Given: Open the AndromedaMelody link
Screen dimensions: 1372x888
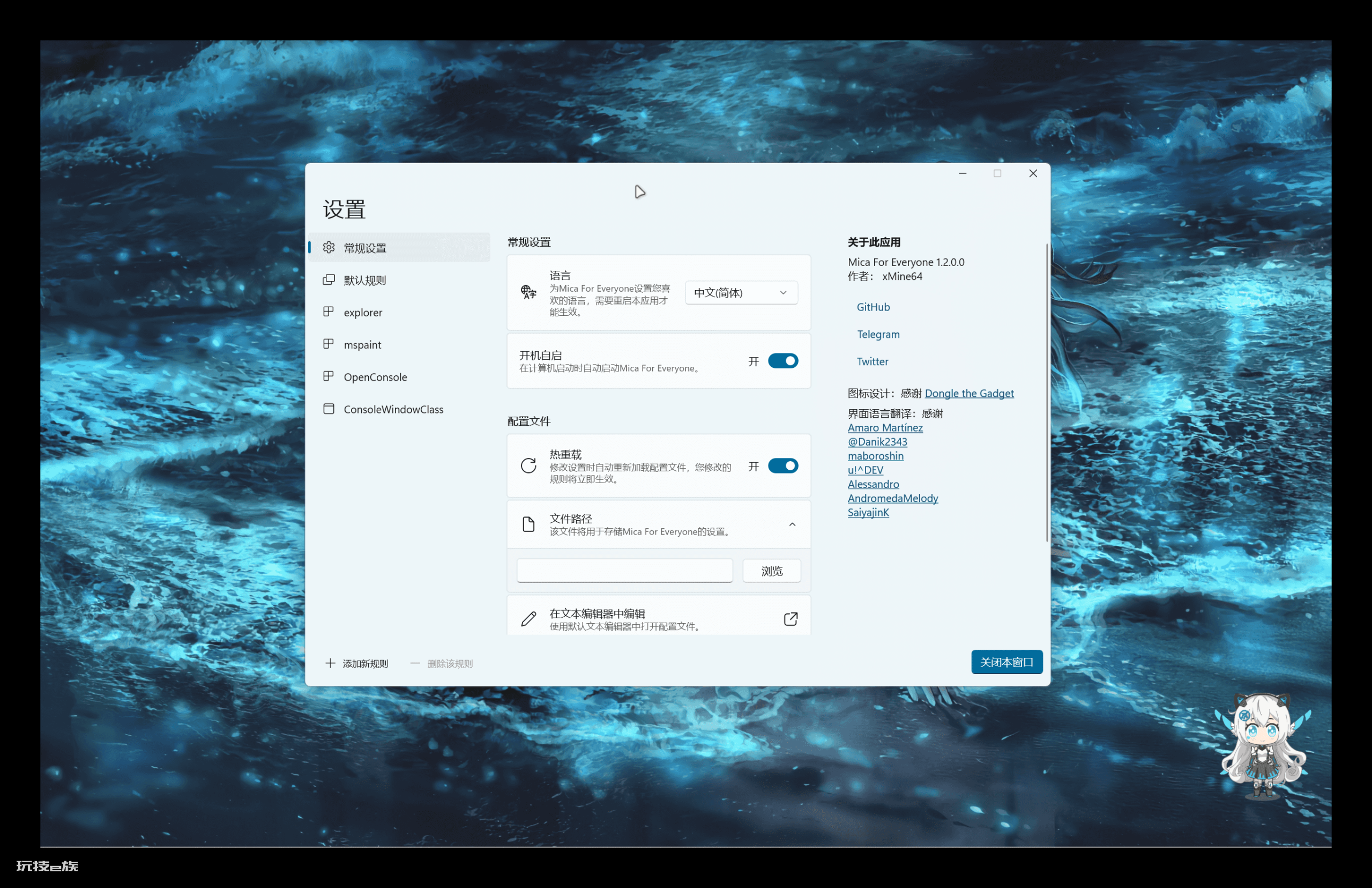Looking at the screenshot, I should (x=892, y=498).
